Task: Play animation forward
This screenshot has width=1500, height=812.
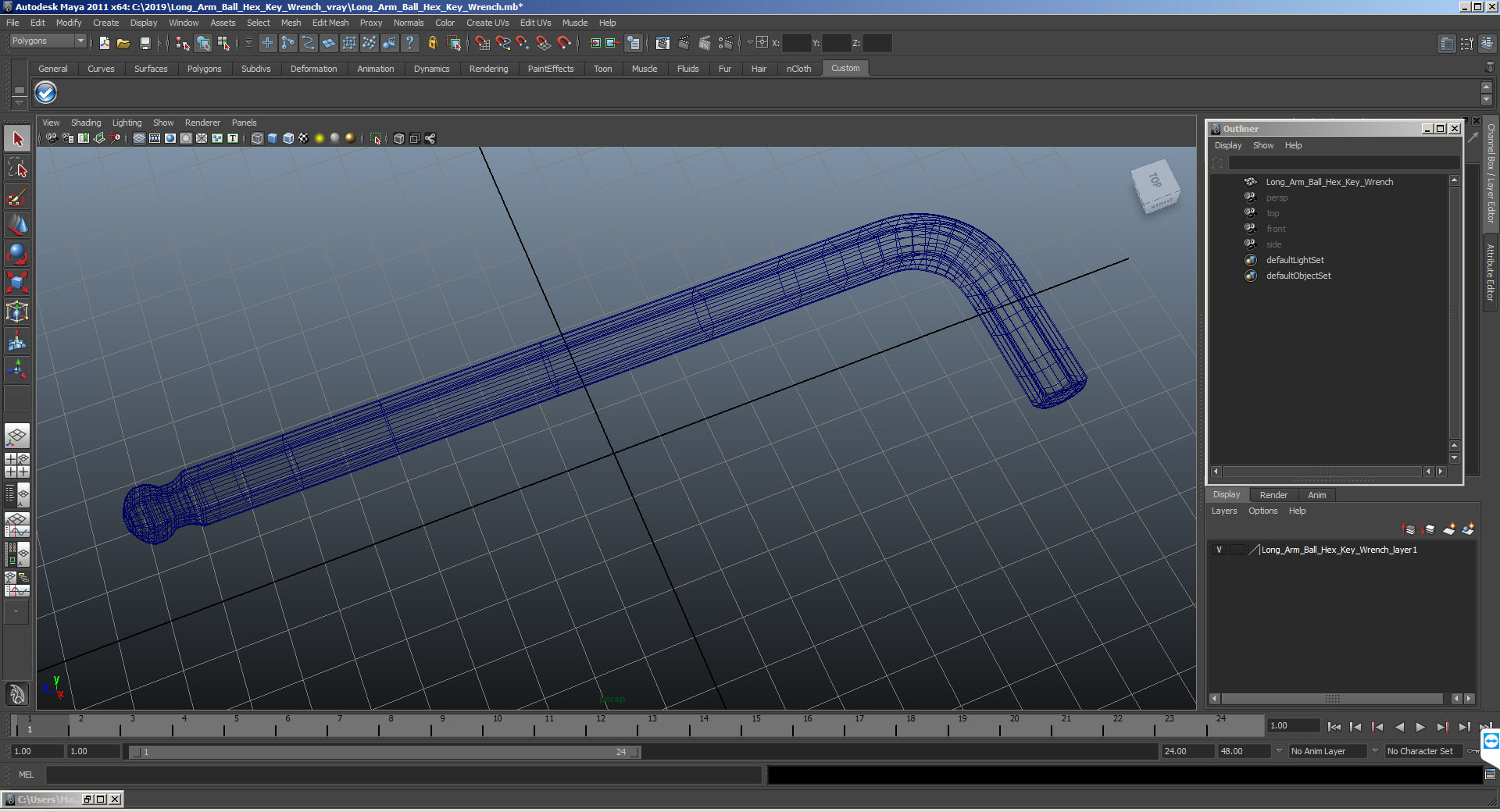Action: (1420, 727)
